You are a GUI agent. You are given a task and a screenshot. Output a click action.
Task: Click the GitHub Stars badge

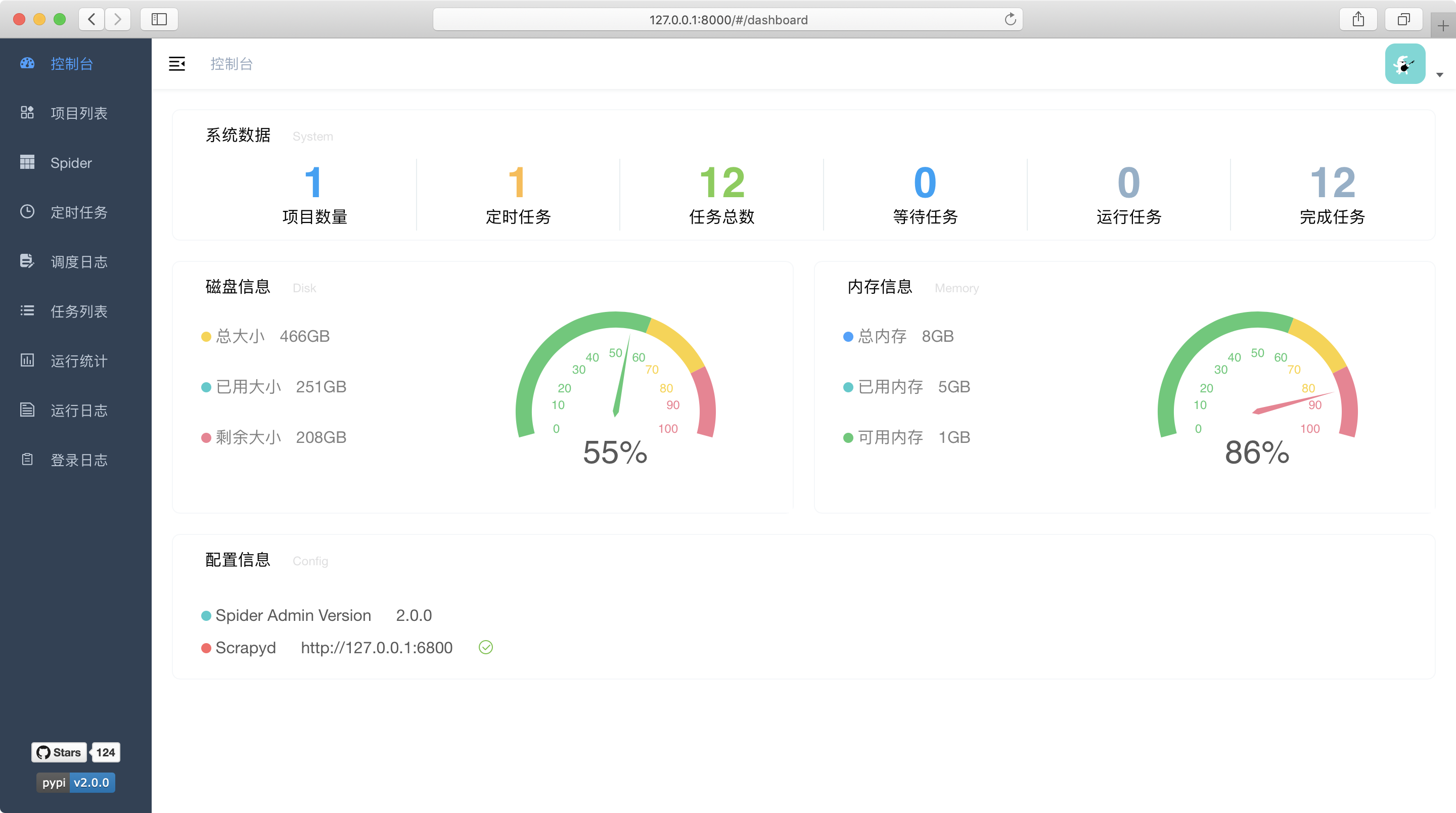[x=59, y=752]
